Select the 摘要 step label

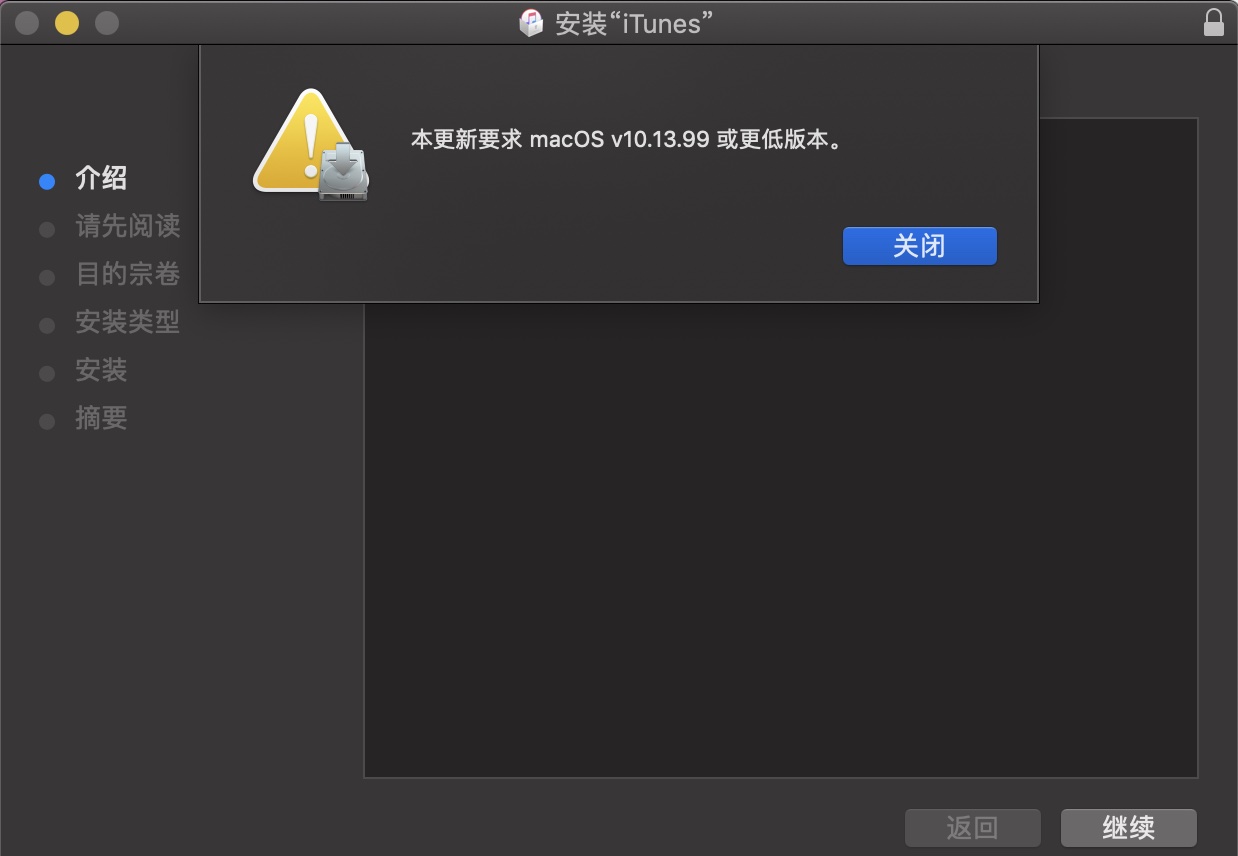tap(101, 418)
